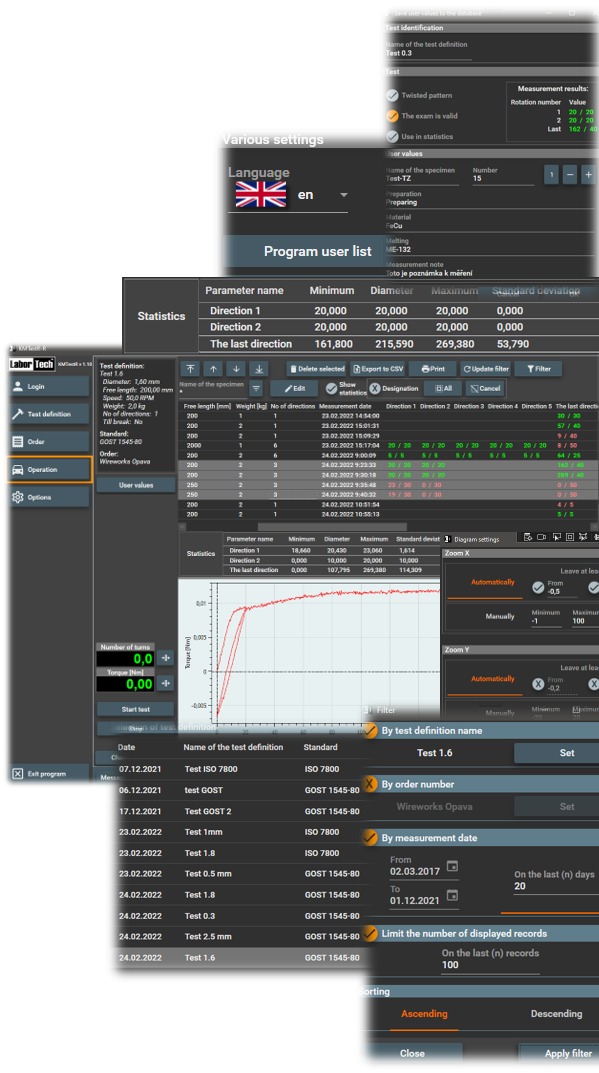Print the measurement table
The width and height of the screenshot is (599, 1073).
click(x=433, y=369)
